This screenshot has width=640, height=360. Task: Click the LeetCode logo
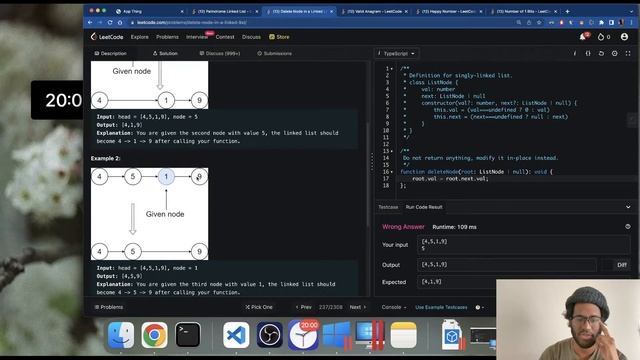point(107,37)
